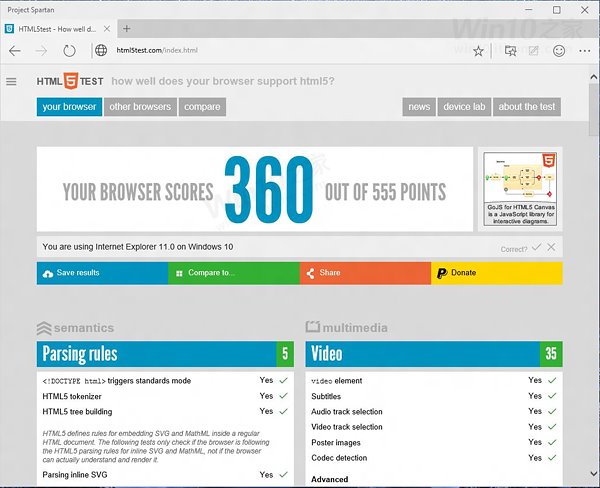600x488 pixels.
Task: Click 'Poster images' row
Action: pyautogui.click(x=434, y=442)
